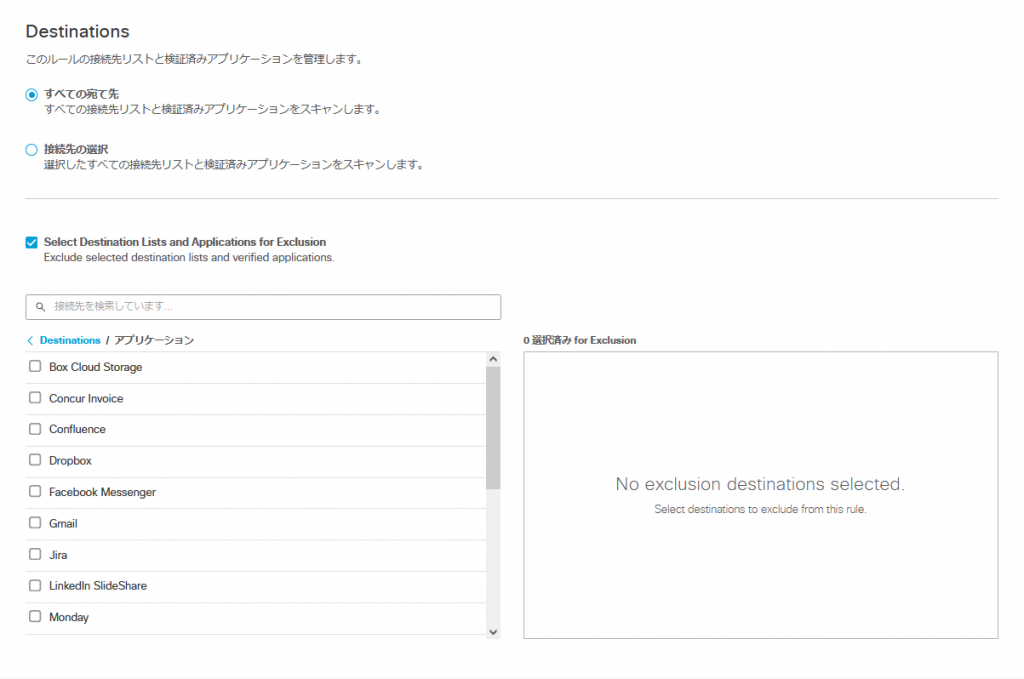Click the Facebook Messenger label
The image size is (1024, 679).
pyautogui.click(x=103, y=492)
